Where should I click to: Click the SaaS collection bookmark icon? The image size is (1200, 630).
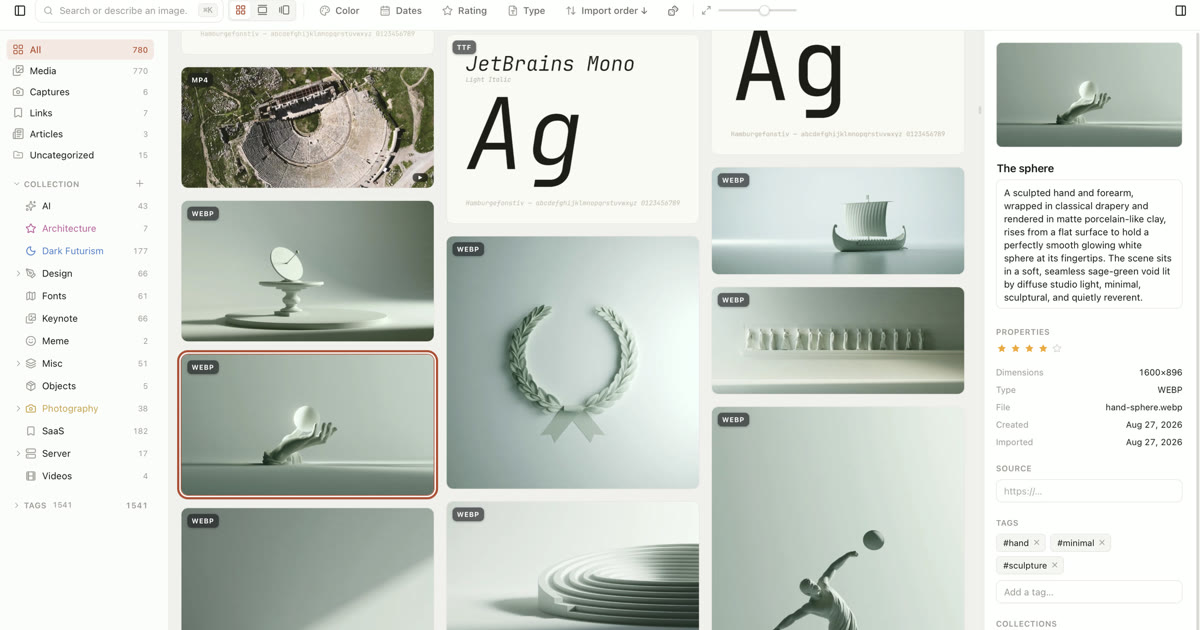coord(31,431)
